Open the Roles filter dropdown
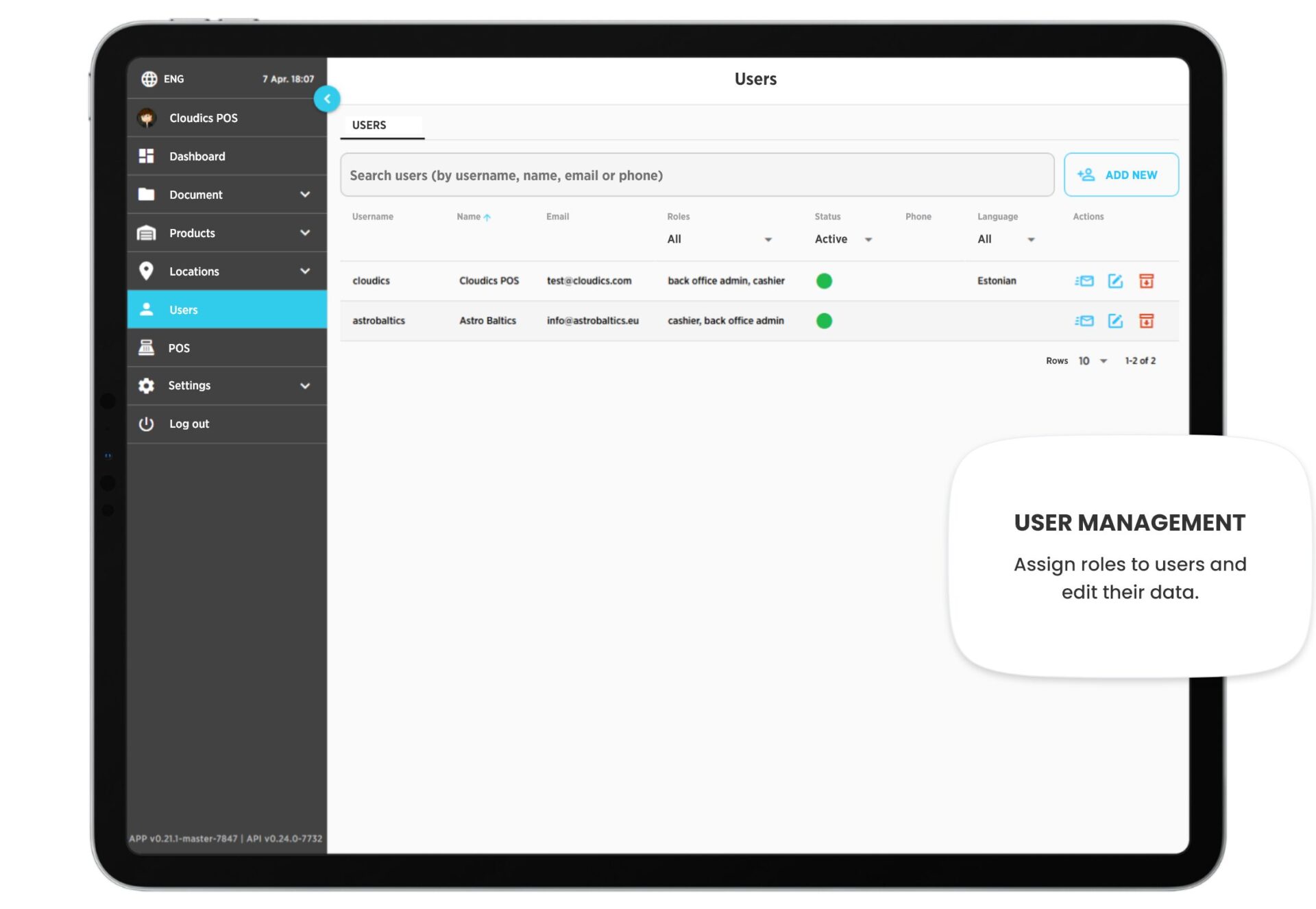The width and height of the screenshot is (1316, 909). click(x=720, y=239)
